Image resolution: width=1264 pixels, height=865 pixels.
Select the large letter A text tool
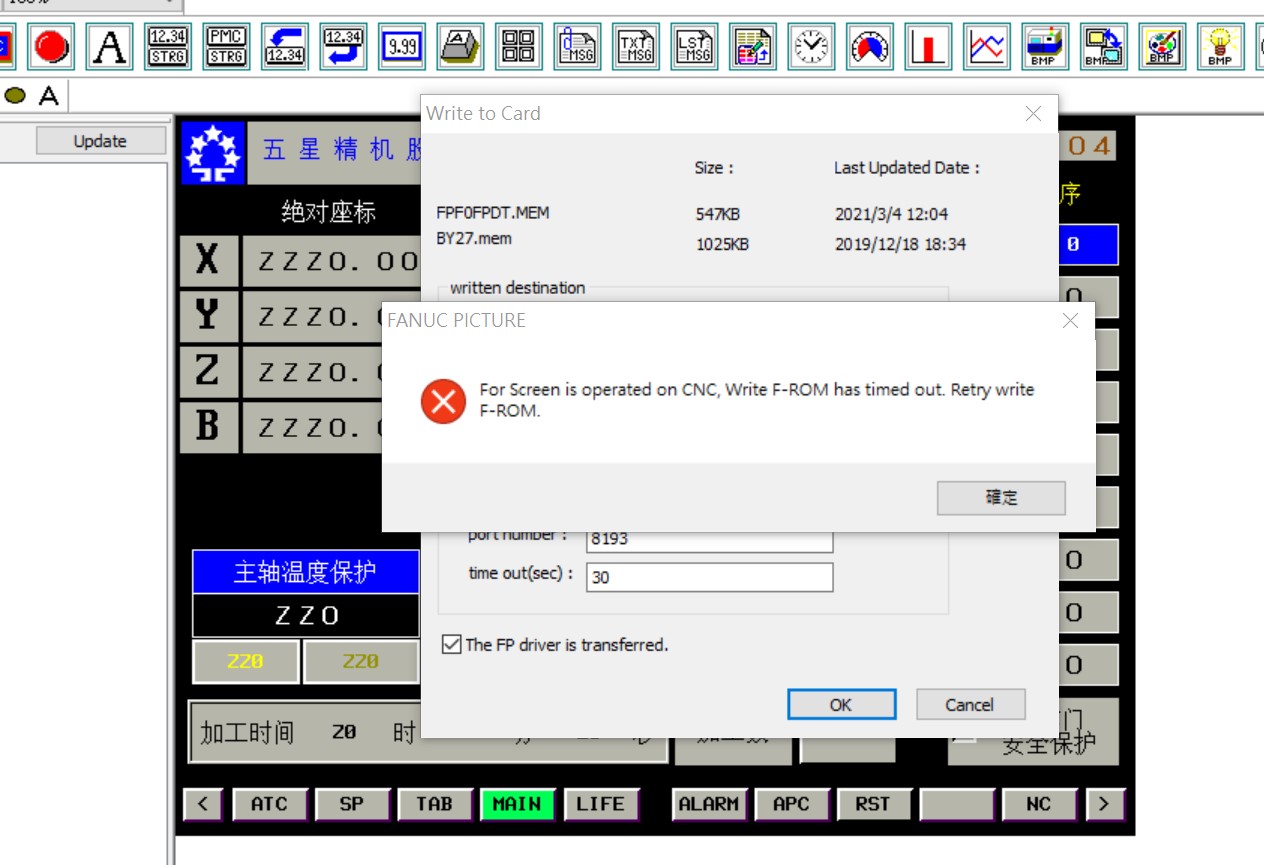tap(110, 47)
